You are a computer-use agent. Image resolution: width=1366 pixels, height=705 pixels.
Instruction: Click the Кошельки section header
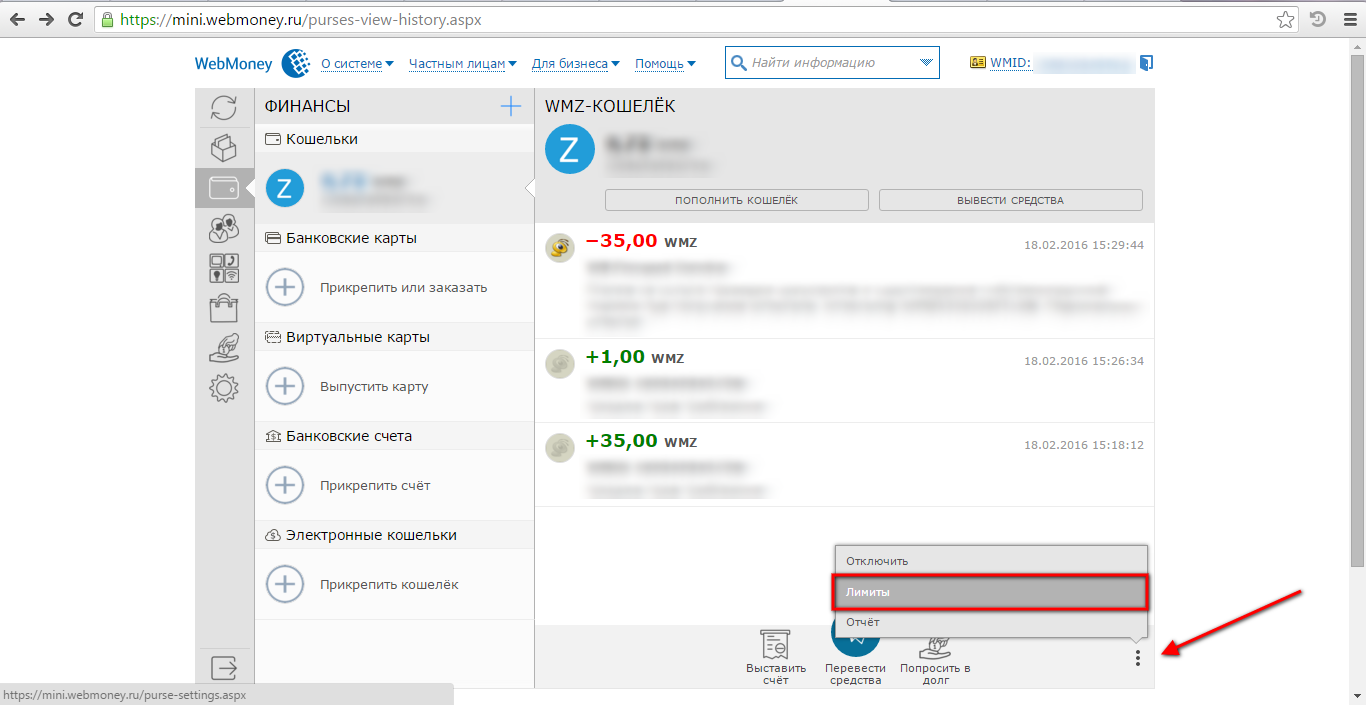point(394,139)
